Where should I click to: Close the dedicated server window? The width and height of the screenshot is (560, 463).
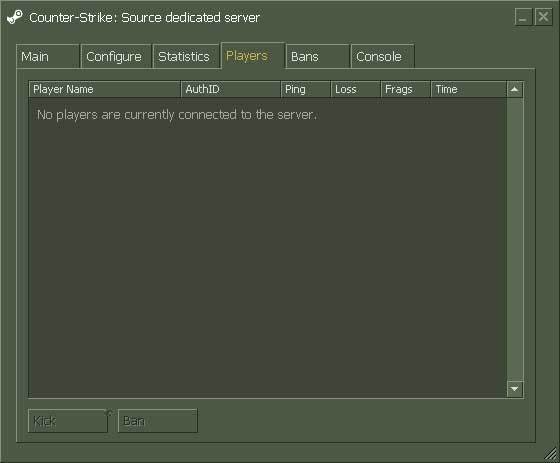click(x=543, y=17)
